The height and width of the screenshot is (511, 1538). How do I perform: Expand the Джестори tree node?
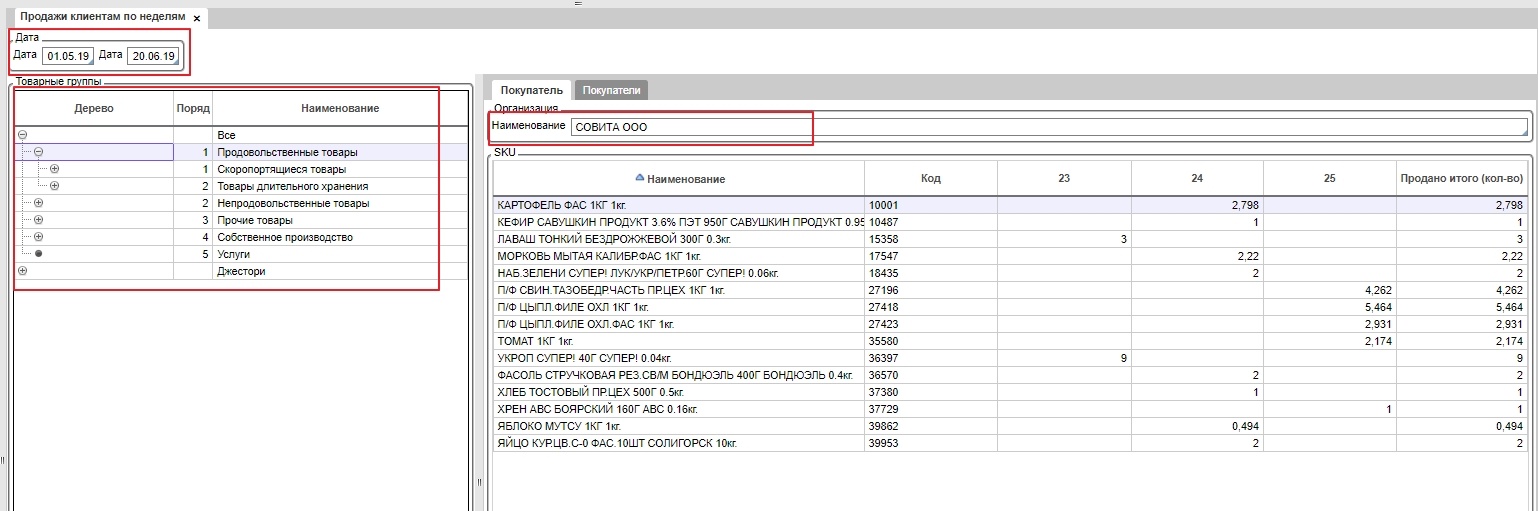(x=23, y=271)
